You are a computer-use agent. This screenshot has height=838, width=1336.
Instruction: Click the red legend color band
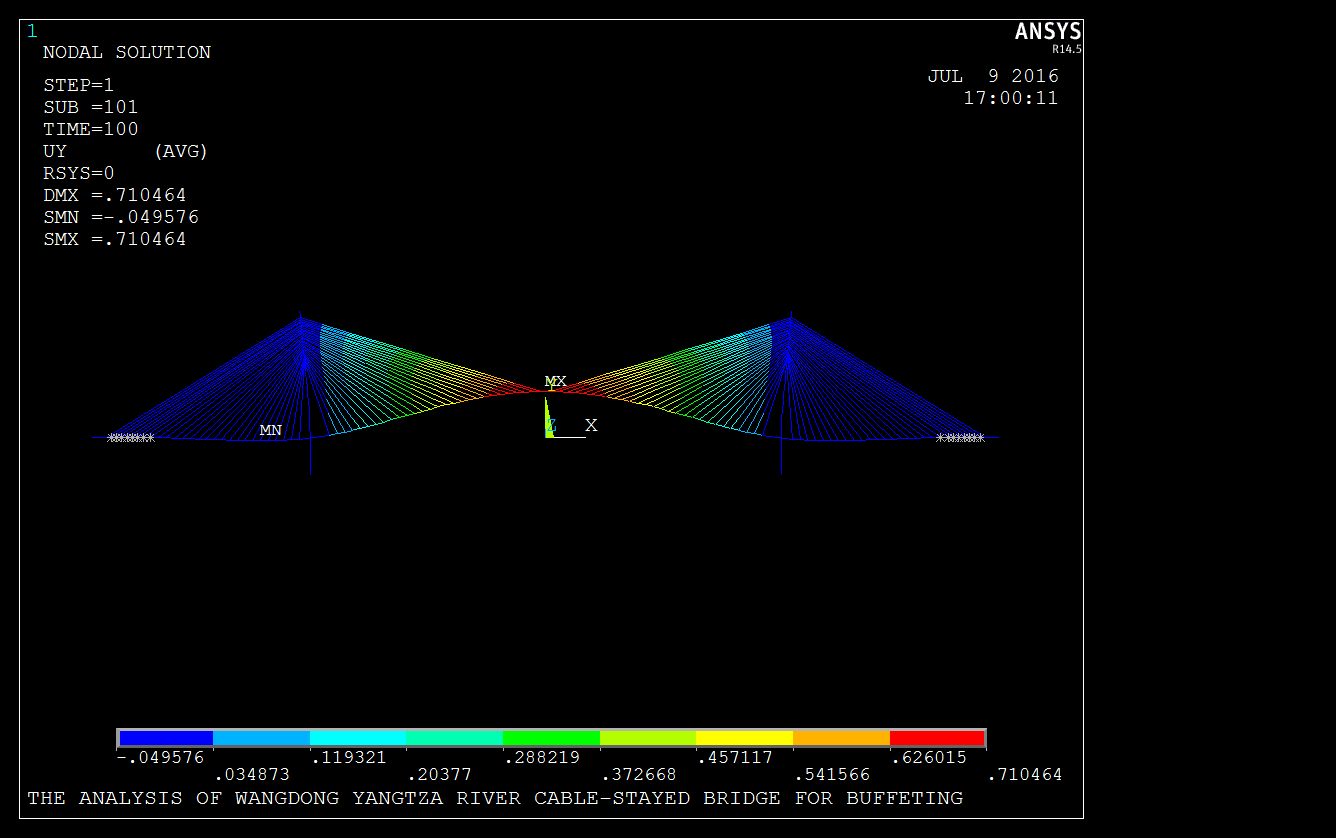[937, 738]
